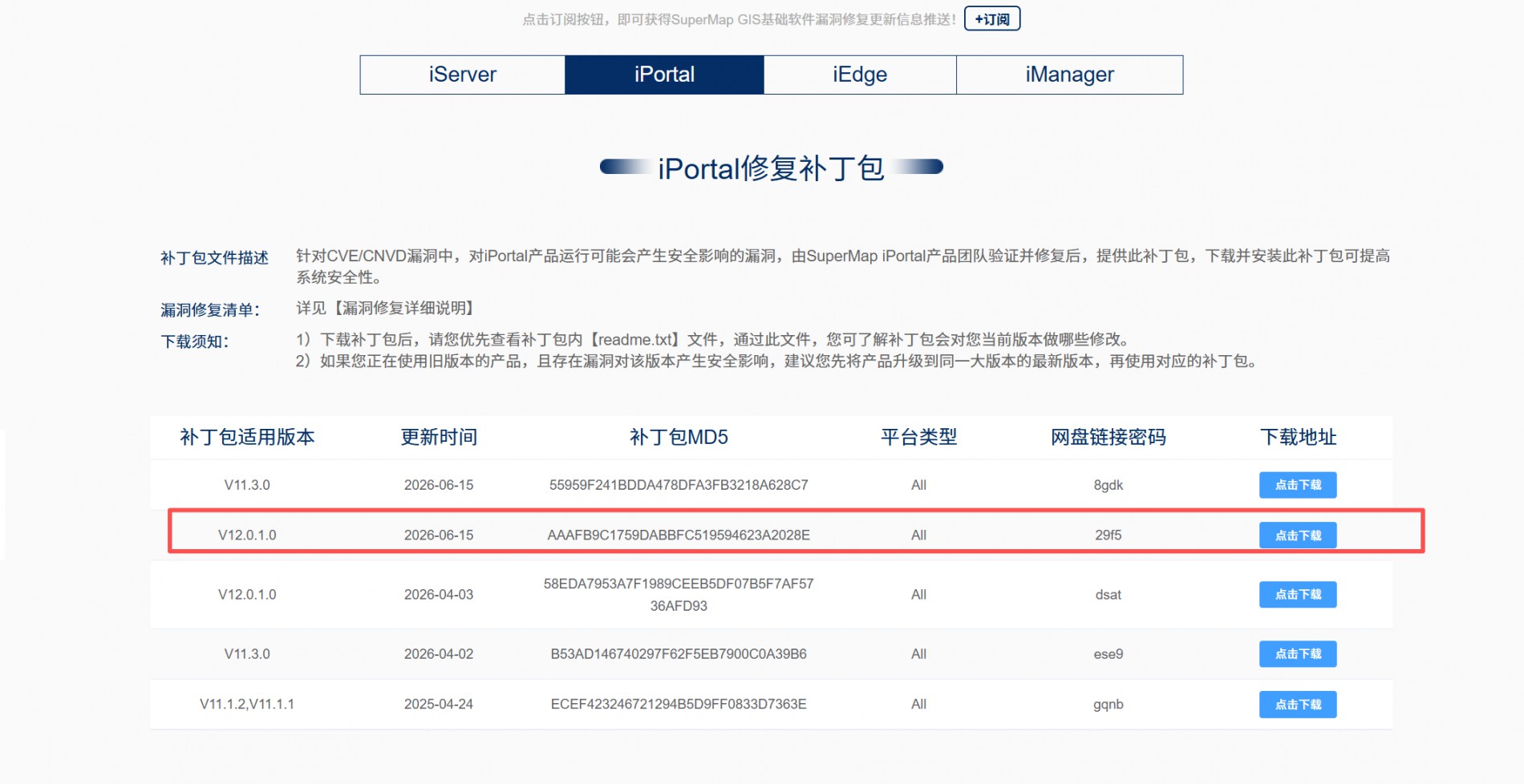Select MD5 starting with 58EDA7953A7F1989

[x=679, y=595]
